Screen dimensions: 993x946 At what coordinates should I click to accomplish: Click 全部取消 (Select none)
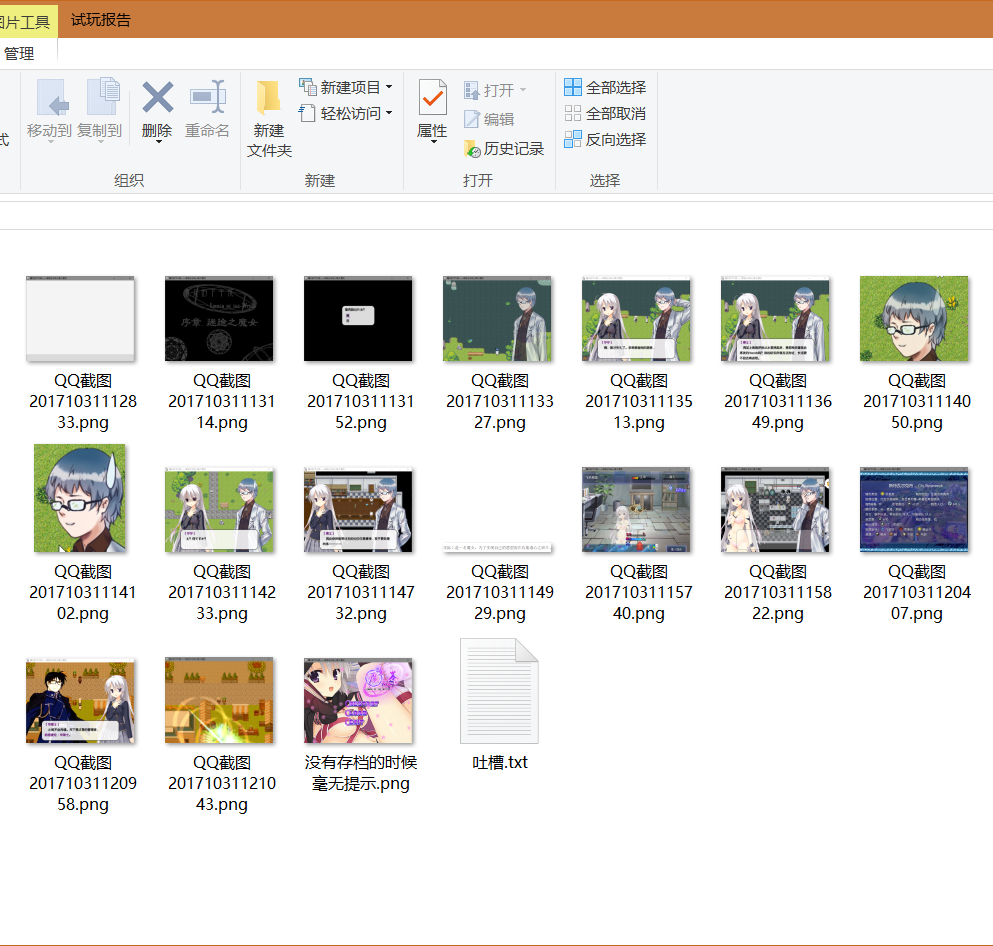(x=605, y=113)
